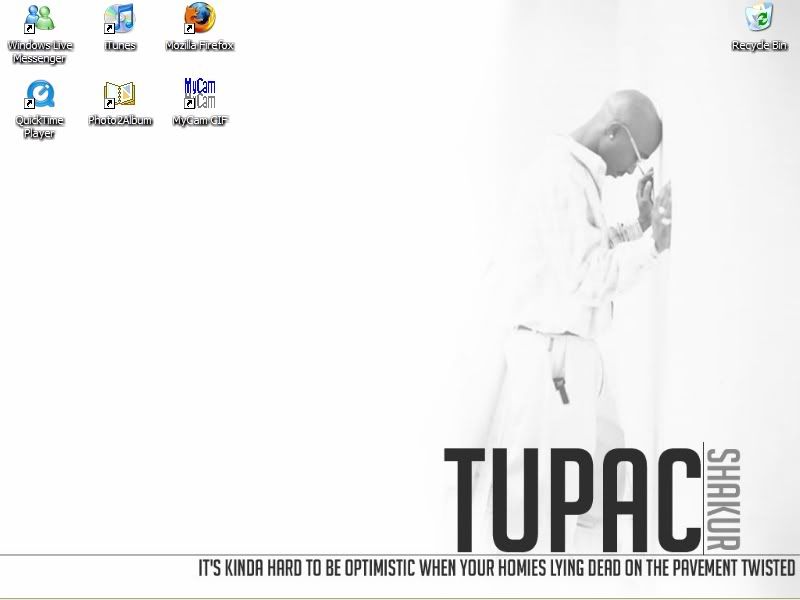
Task: Select the Photo2Album desktop shortcut icon
Action: (119, 94)
